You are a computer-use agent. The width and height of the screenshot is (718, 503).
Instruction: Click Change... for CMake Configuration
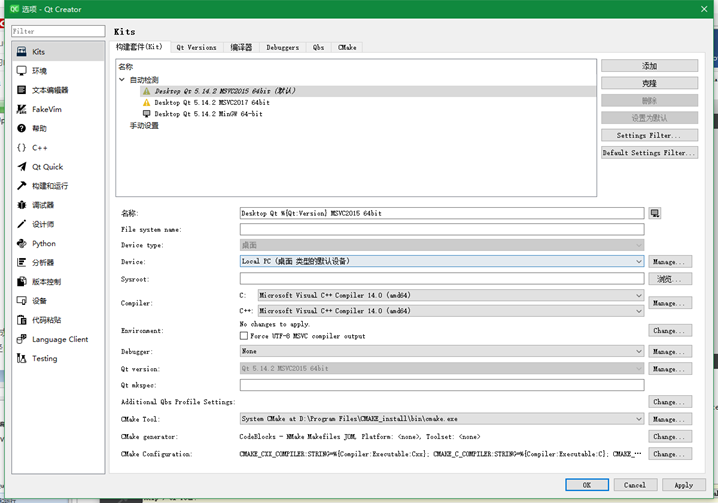[670, 454]
